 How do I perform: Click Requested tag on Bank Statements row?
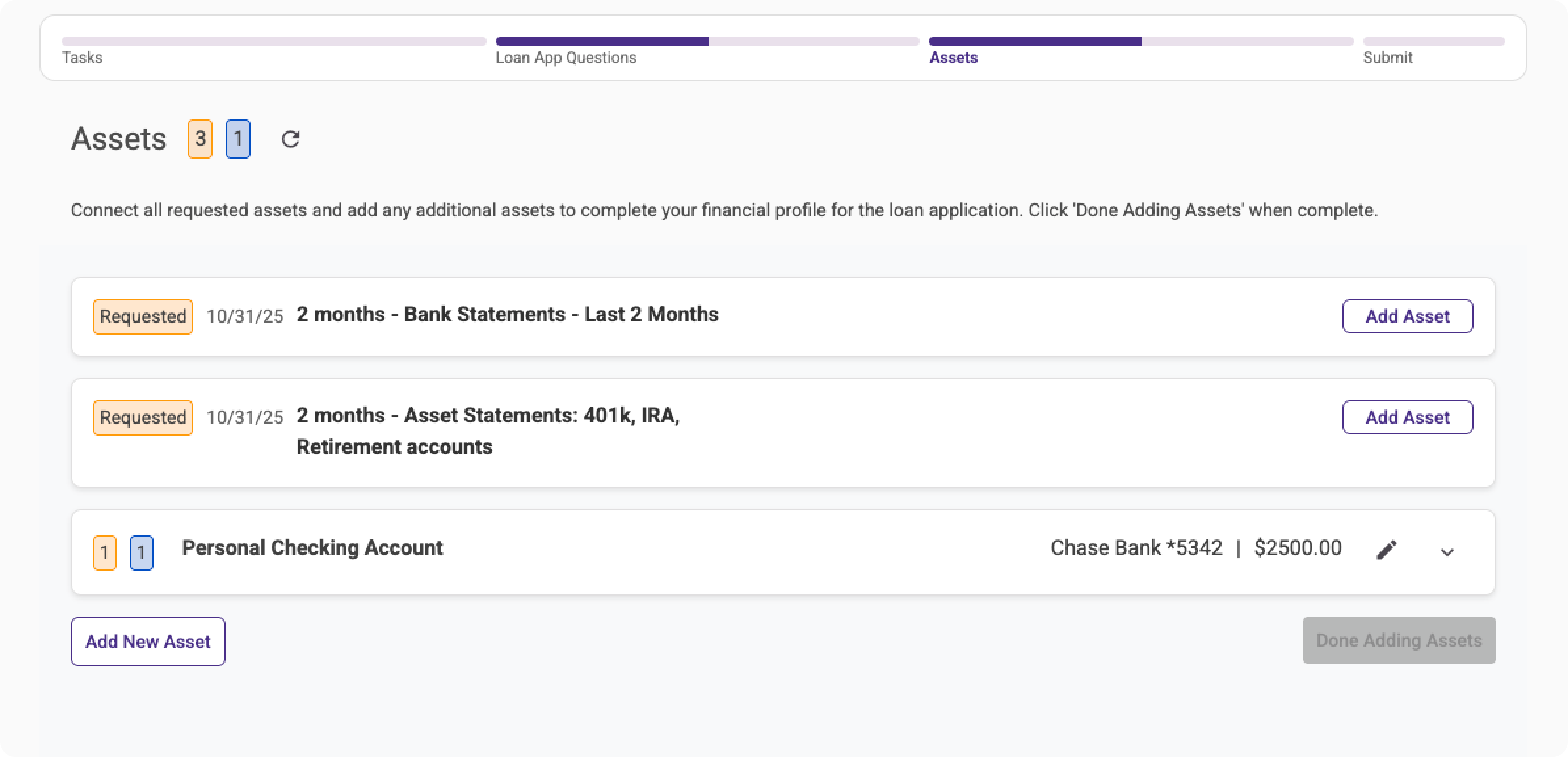(142, 317)
